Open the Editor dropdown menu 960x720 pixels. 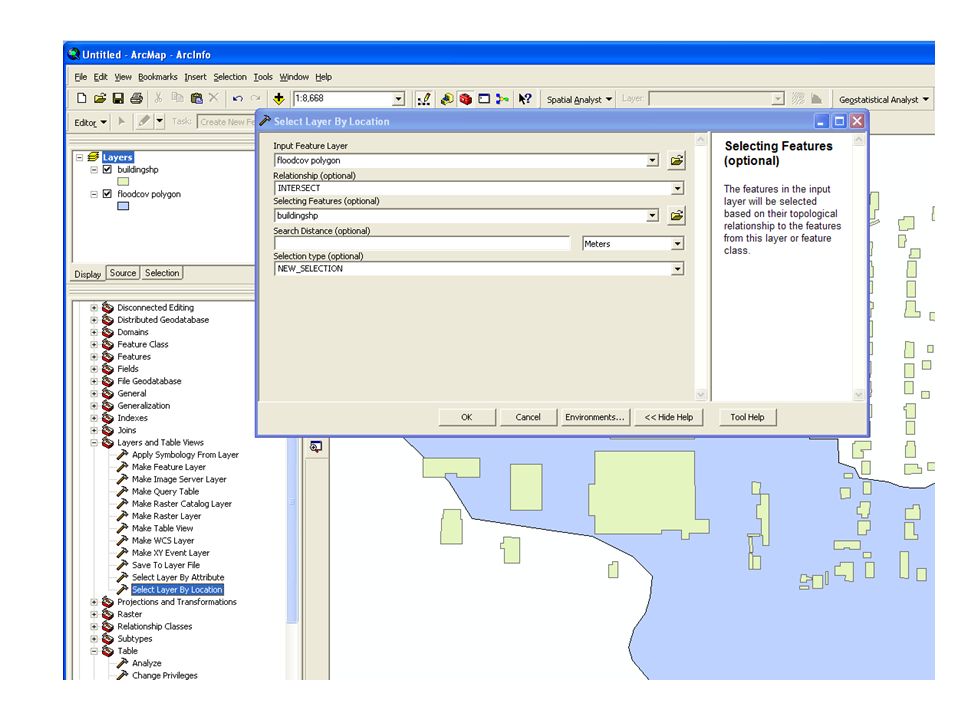click(x=90, y=122)
